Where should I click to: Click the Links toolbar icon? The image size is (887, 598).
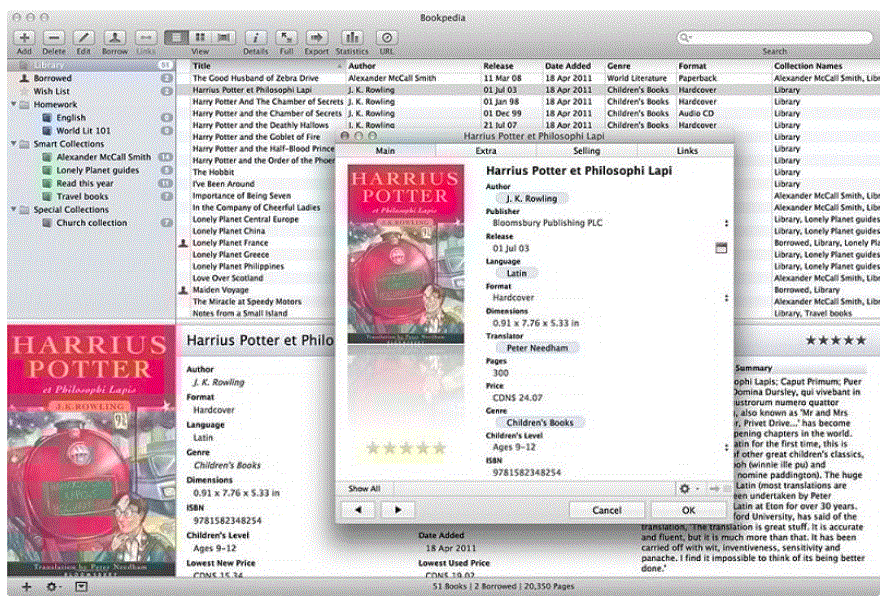[x=145, y=38]
